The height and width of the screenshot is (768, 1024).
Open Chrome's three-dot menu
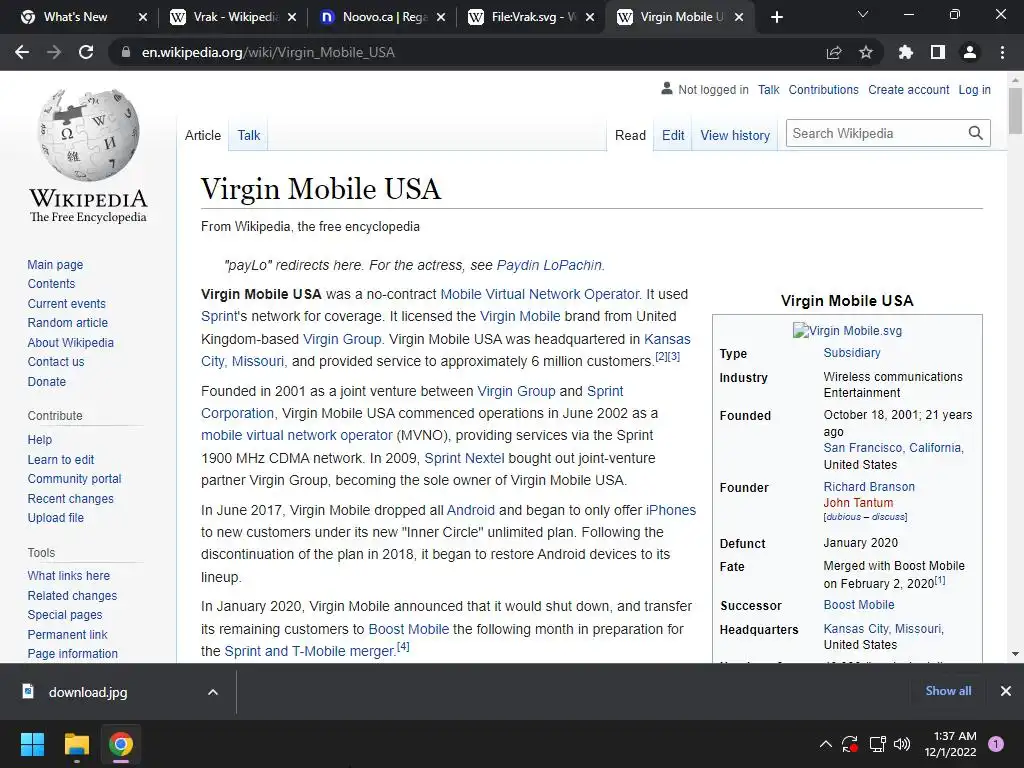click(x=1002, y=52)
